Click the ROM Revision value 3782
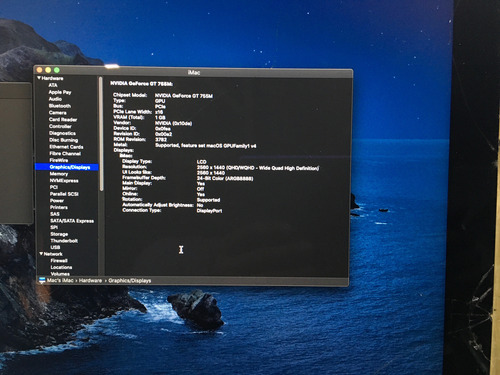500x375 pixels. [161, 140]
